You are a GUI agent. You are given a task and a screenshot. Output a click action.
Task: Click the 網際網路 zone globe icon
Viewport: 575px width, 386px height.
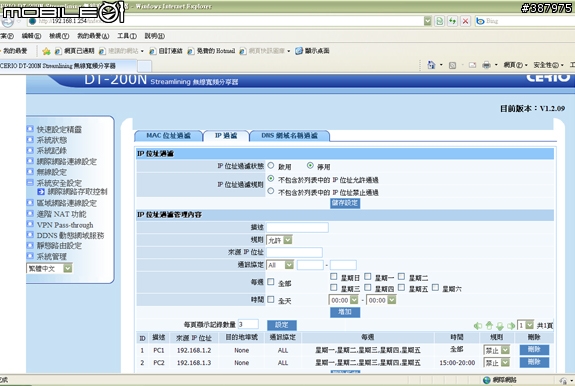(487, 380)
